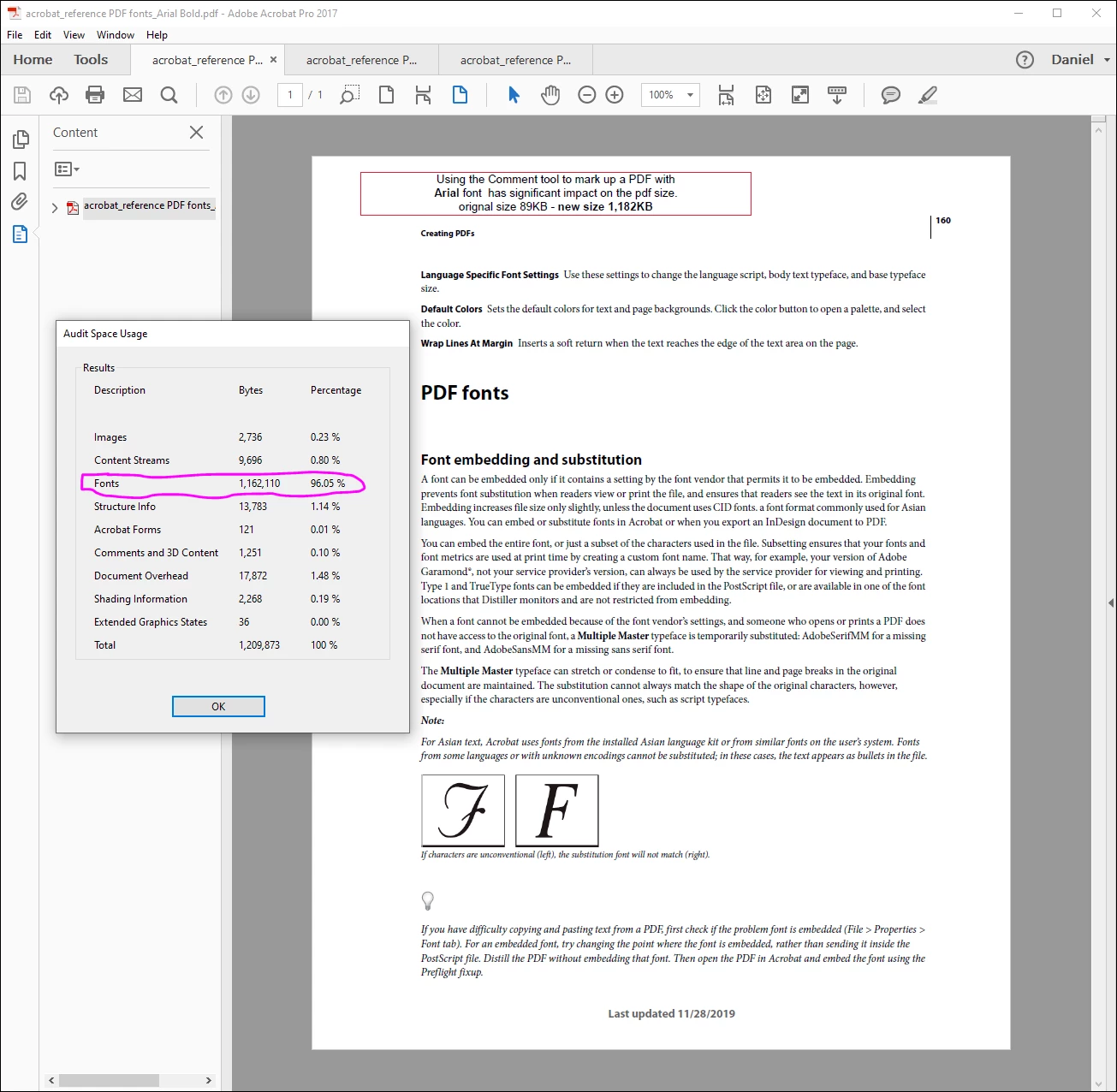Activate the Hand pan tool
1117x1092 pixels.
coord(550,95)
